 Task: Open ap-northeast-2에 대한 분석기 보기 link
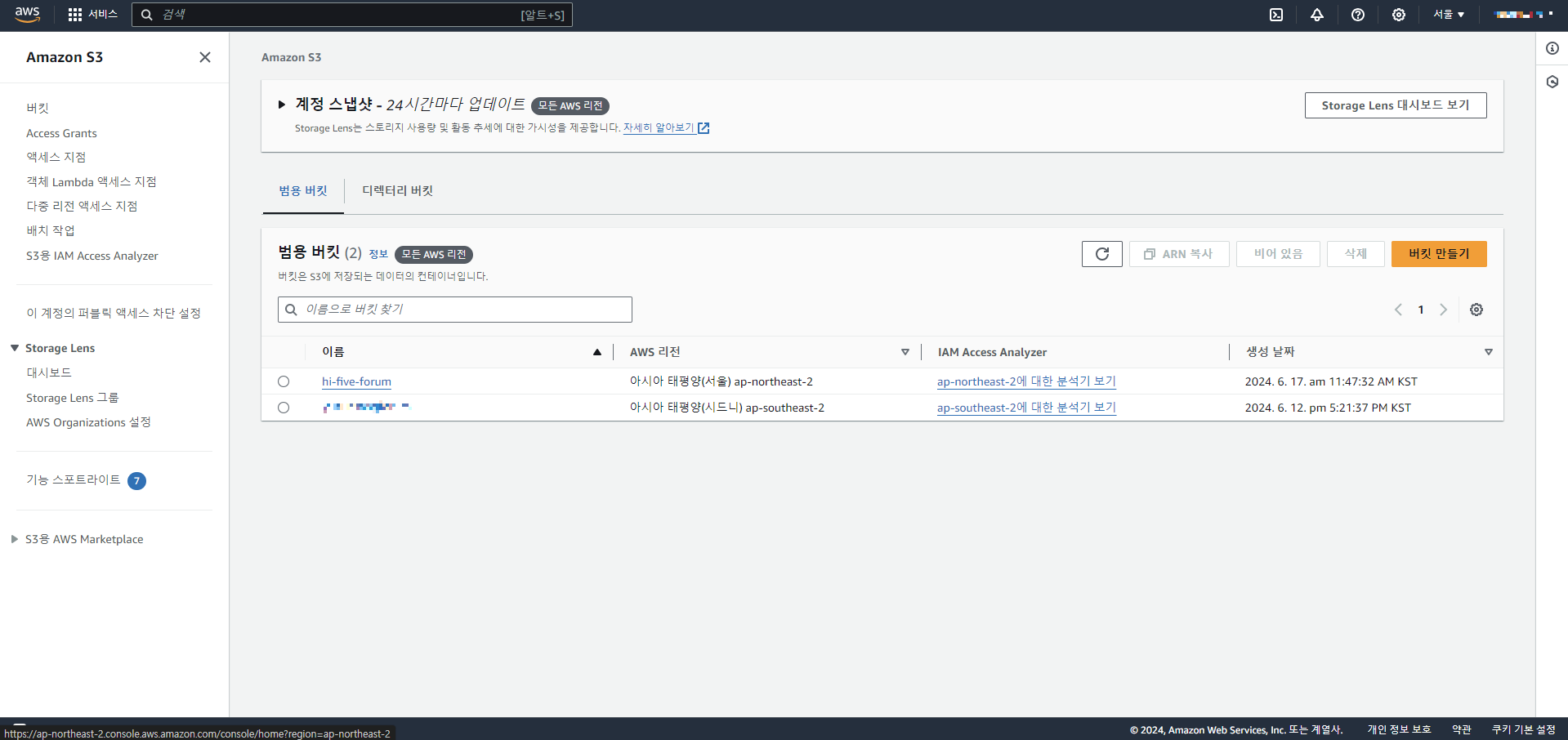pyautogui.click(x=1026, y=381)
